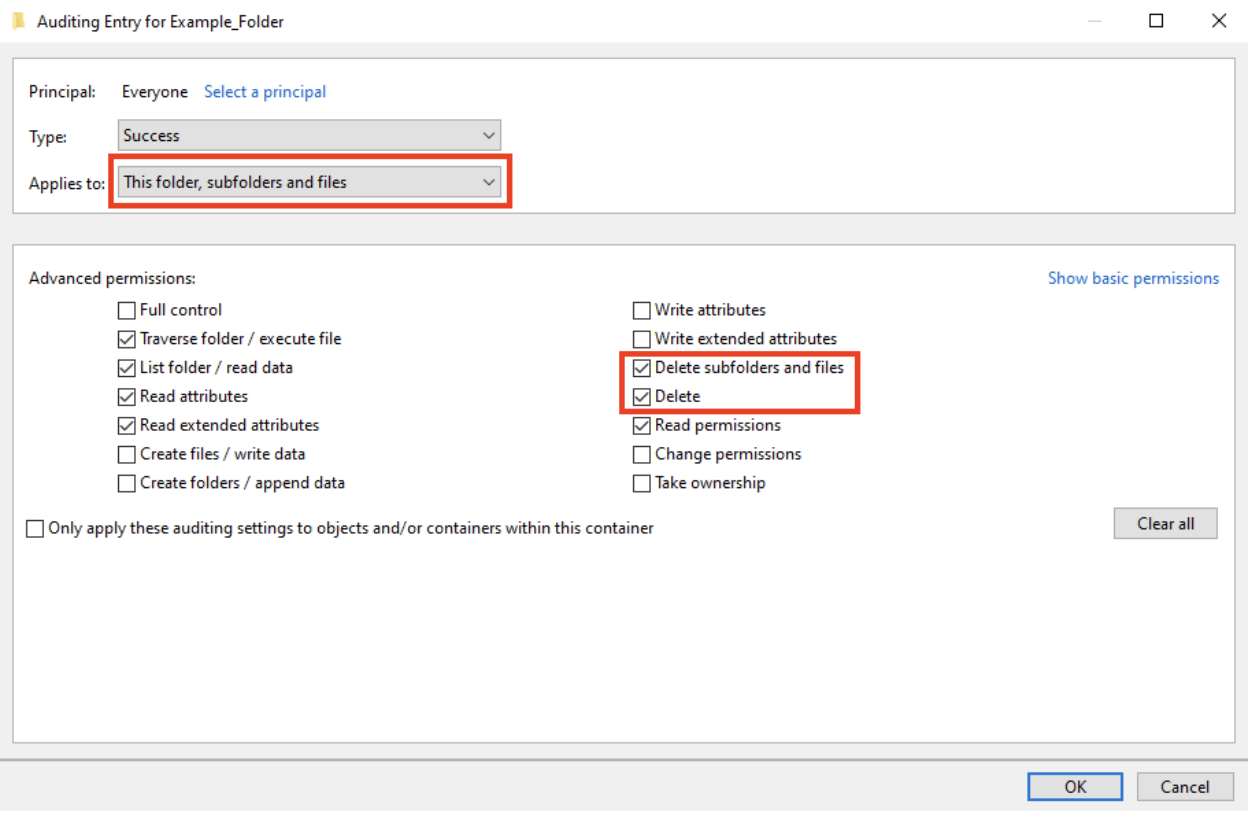Uncheck Read extended attributes

126,424
